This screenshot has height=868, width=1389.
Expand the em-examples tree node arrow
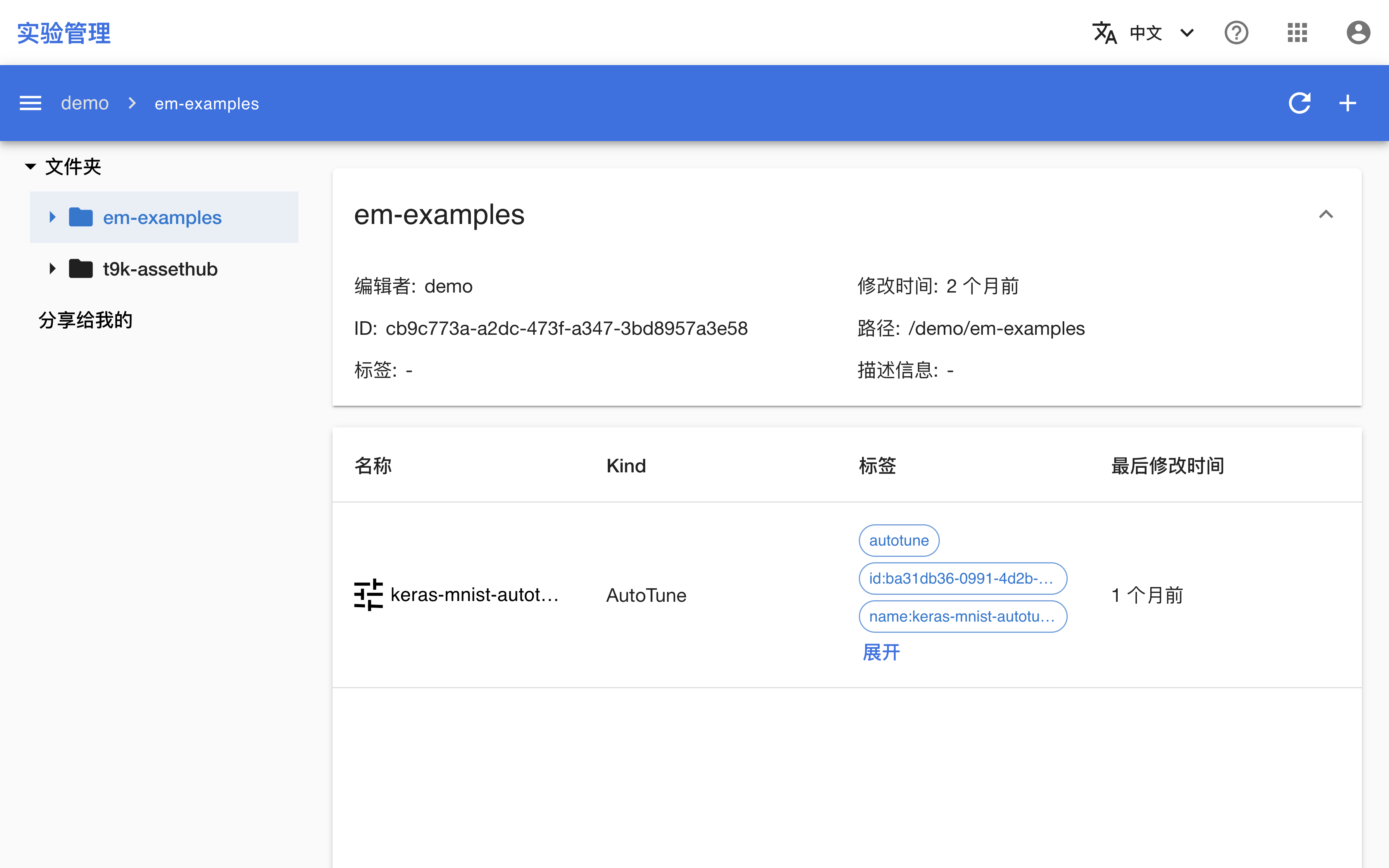[x=52, y=217]
